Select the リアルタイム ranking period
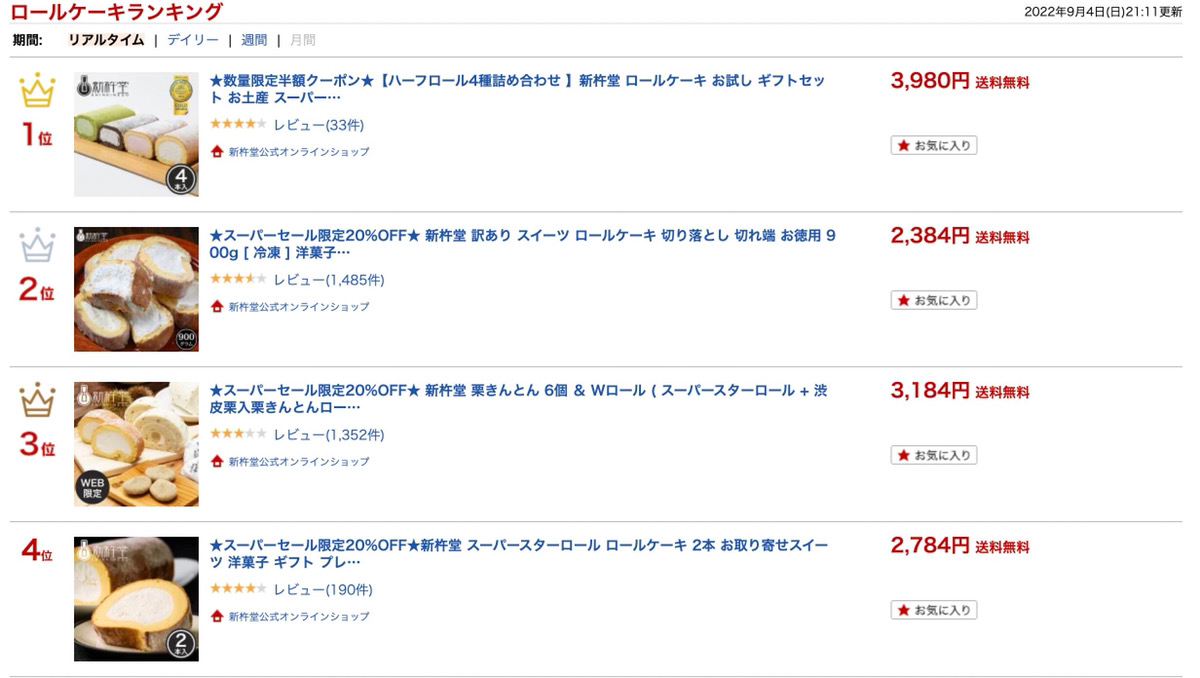Screen dimensions: 1200x678 point(106,40)
